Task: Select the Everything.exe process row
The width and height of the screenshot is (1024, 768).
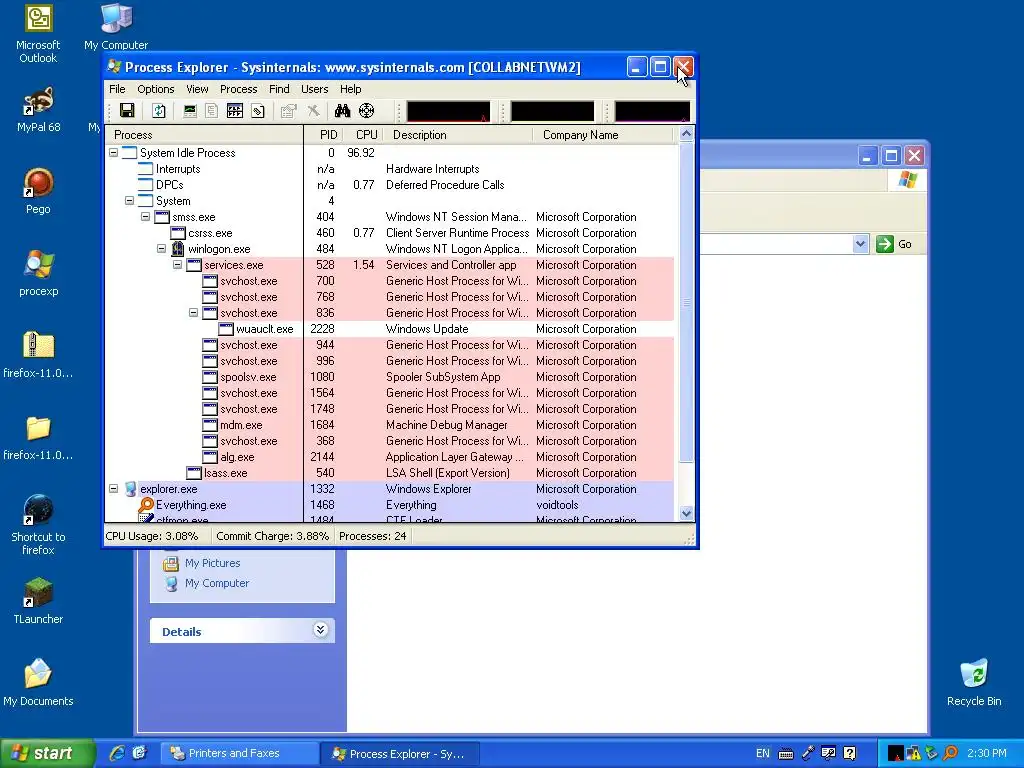Action: (x=391, y=505)
